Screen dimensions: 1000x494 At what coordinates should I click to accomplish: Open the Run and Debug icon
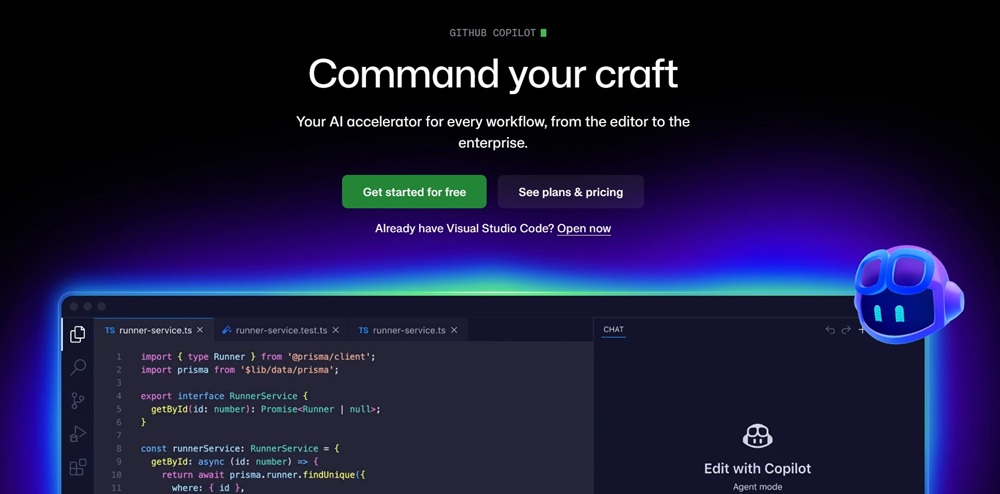tap(77, 434)
